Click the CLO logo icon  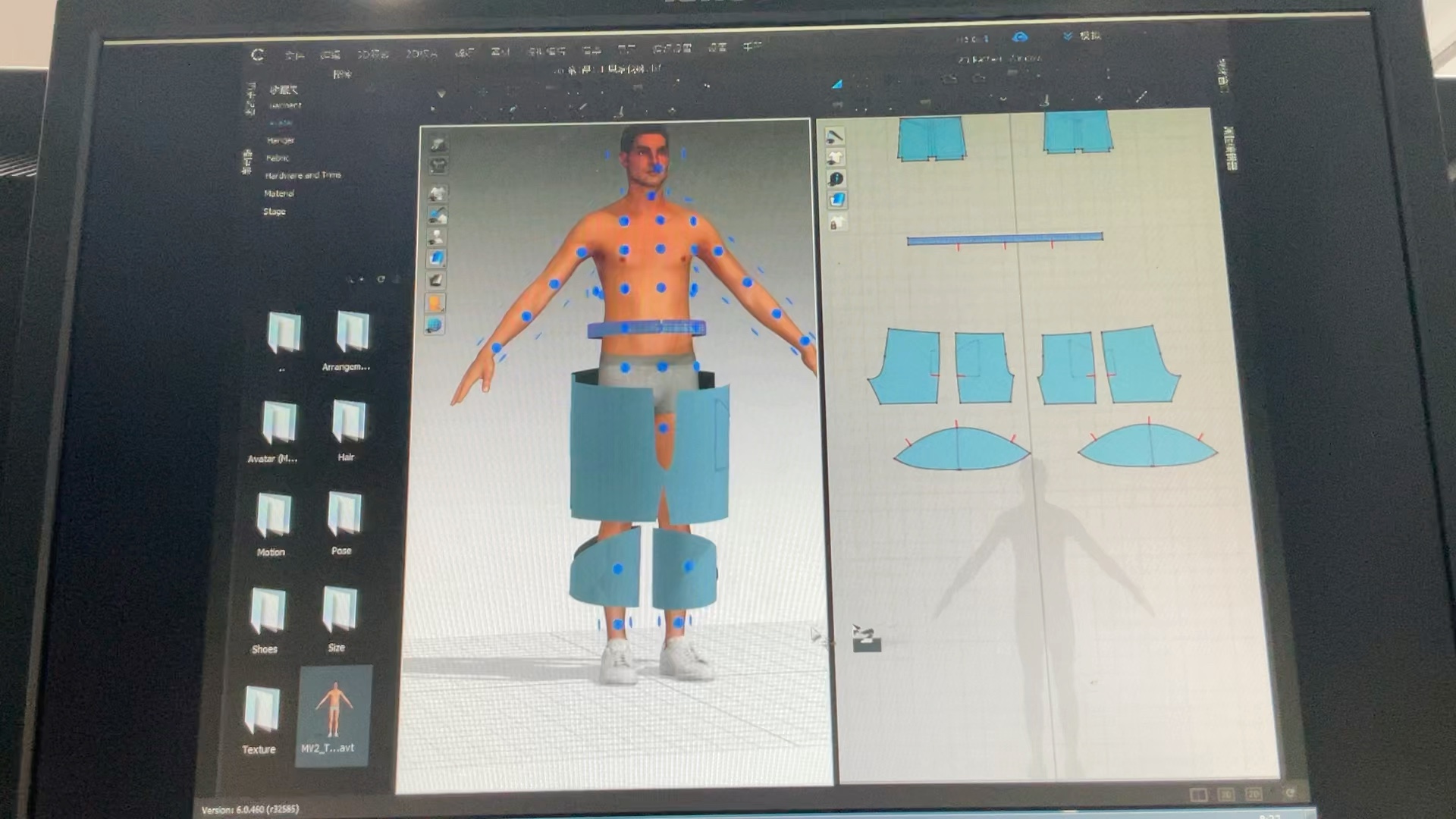coord(258,55)
